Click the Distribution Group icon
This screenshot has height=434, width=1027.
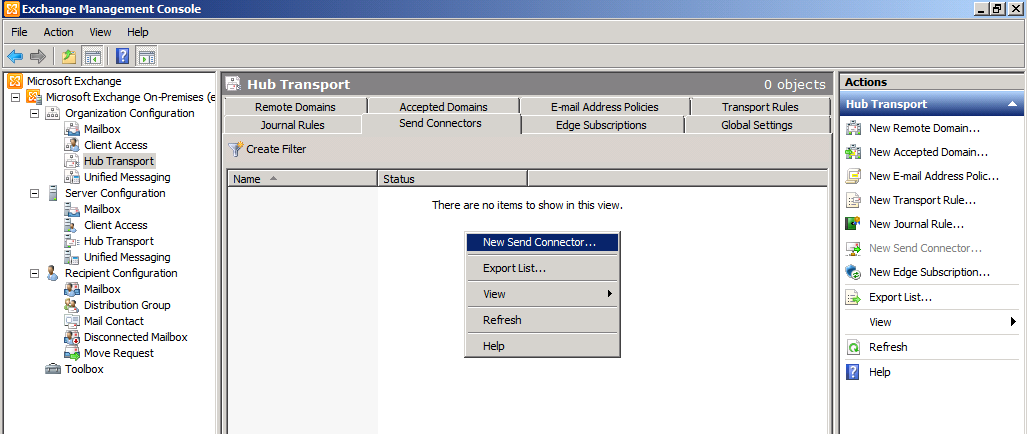[x=72, y=305]
